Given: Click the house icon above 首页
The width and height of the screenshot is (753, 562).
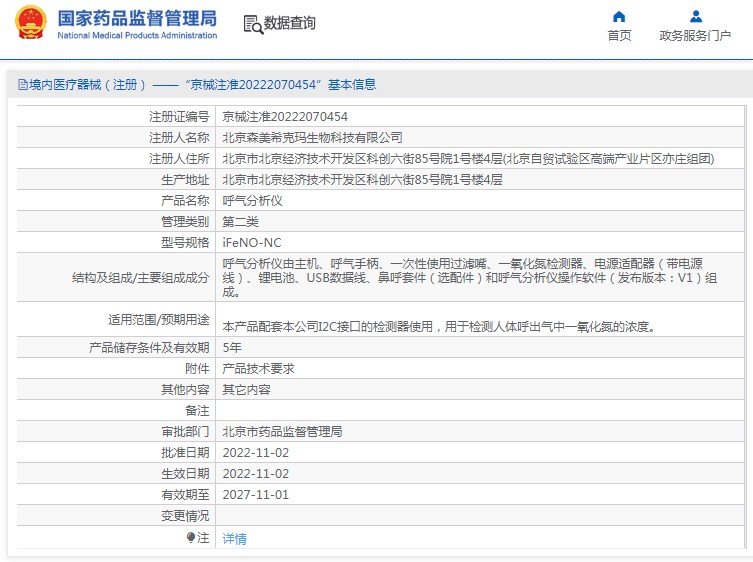Looking at the screenshot, I should pyautogui.click(x=619, y=16).
